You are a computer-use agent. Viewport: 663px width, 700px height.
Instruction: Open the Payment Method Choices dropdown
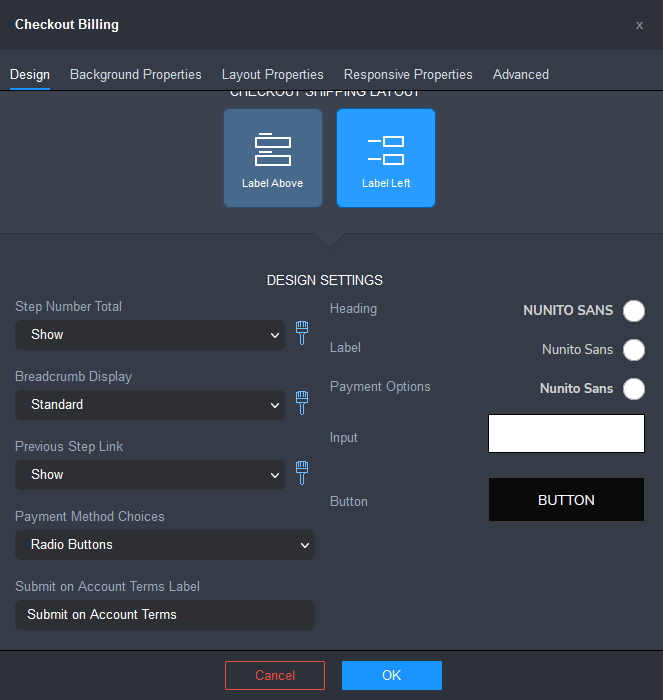point(165,545)
